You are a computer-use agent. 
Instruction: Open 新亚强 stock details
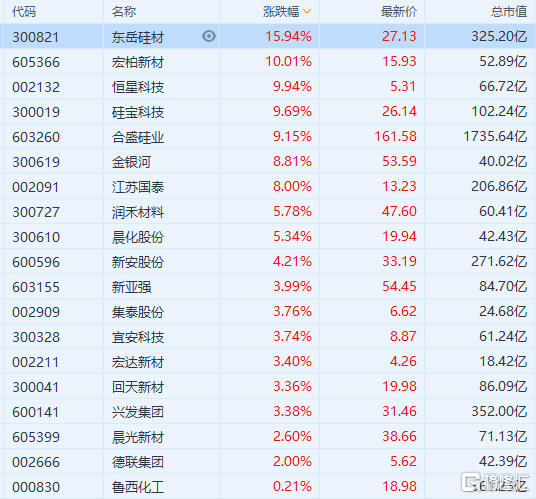click(131, 287)
